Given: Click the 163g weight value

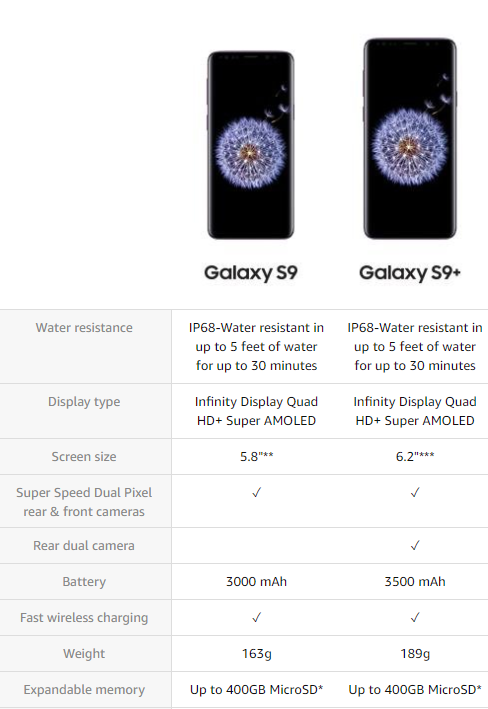Looking at the screenshot, I should 256,653.
